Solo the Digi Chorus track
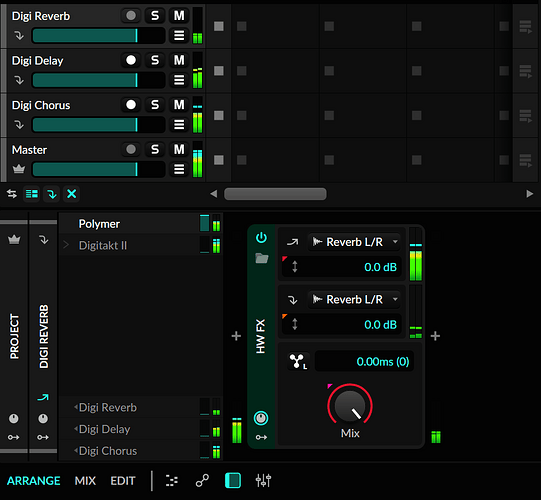 tap(155, 105)
